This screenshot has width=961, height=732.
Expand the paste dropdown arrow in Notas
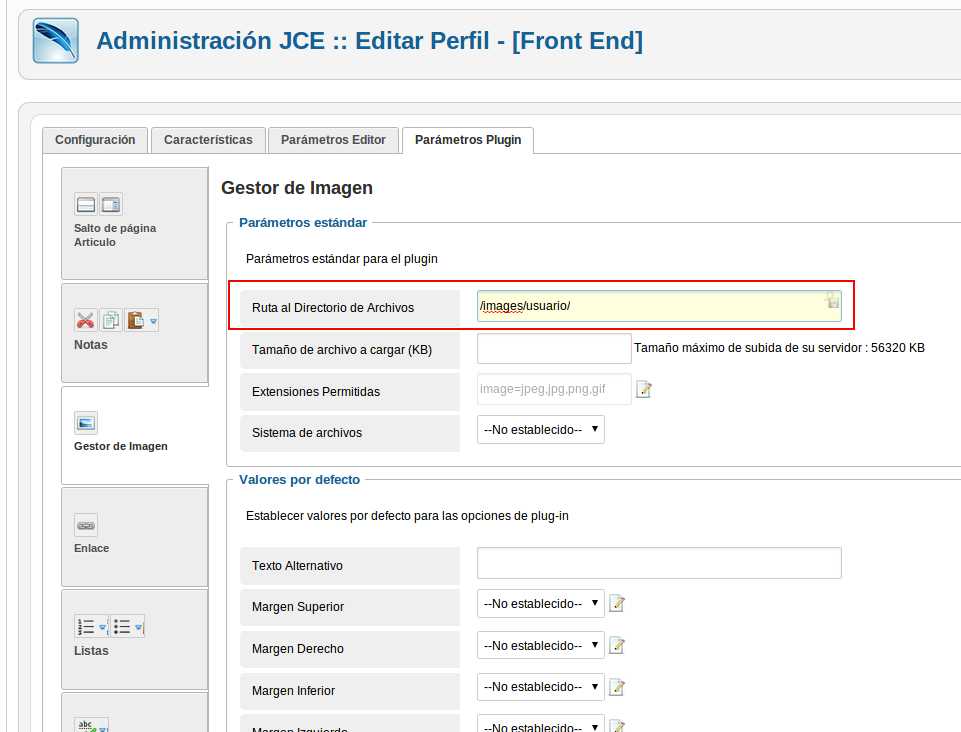coord(153,321)
